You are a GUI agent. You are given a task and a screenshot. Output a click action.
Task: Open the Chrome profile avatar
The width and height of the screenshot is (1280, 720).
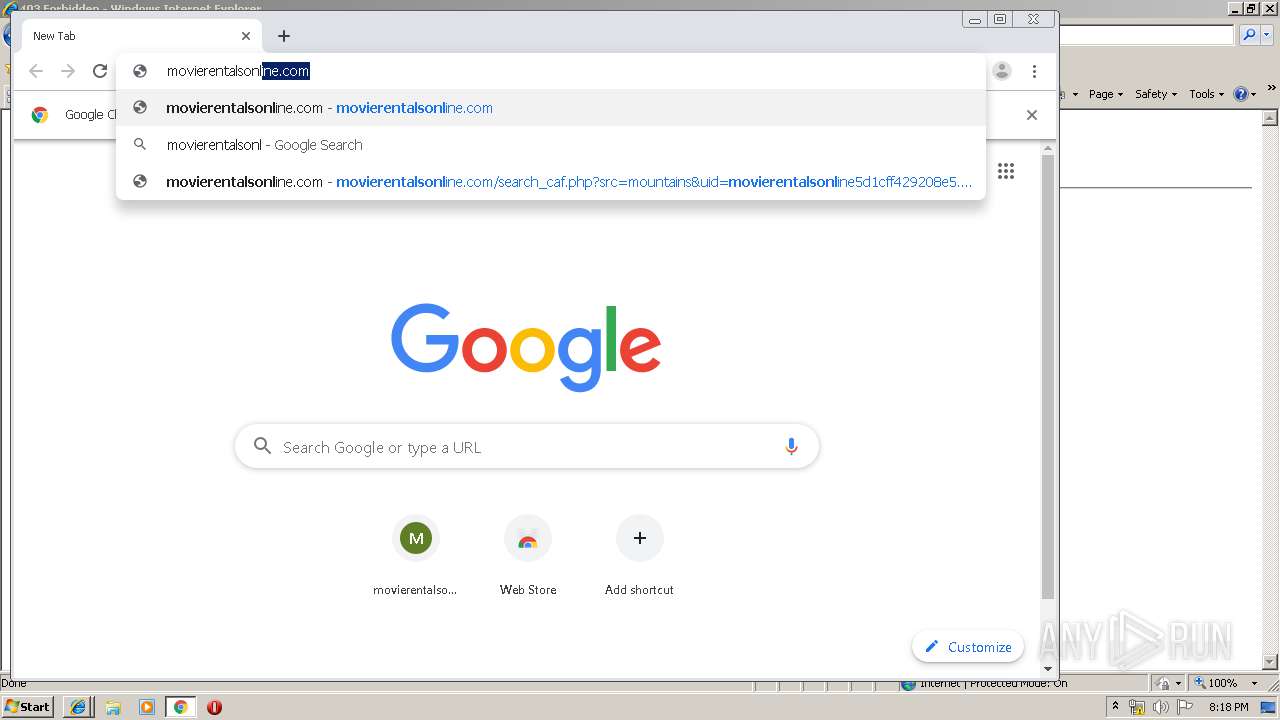point(1002,71)
